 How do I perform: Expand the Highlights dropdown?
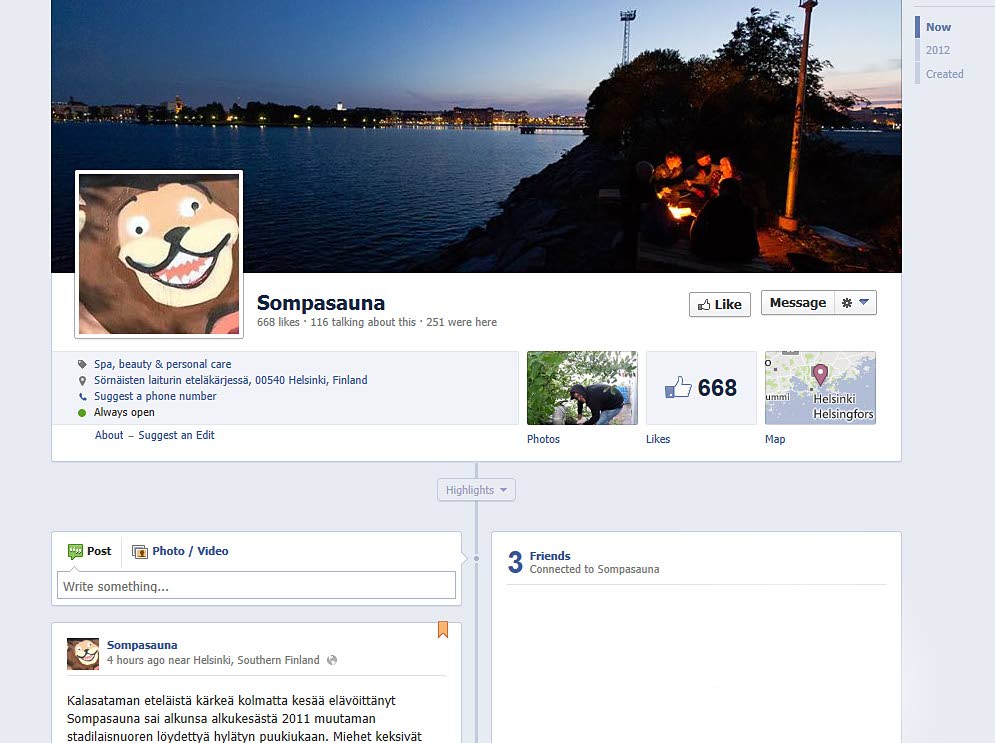[476, 490]
